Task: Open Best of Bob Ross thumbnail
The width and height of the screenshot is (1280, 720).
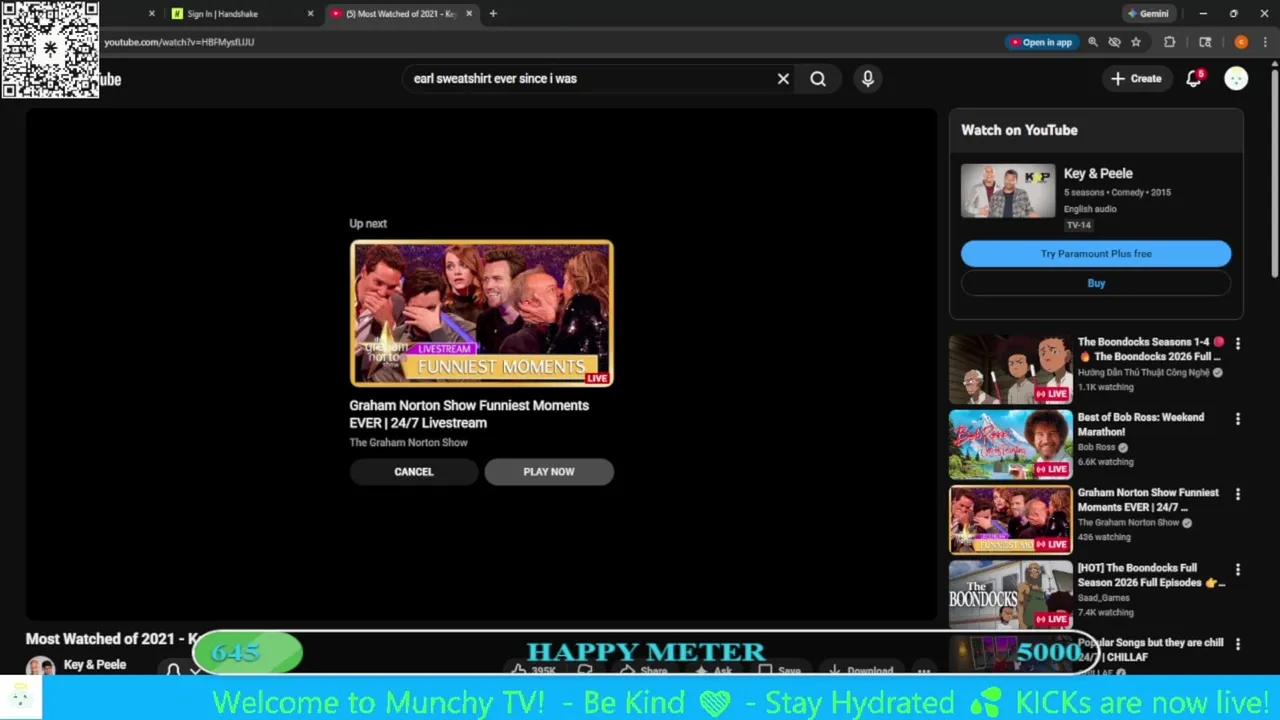Action: (x=1010, y=444)
